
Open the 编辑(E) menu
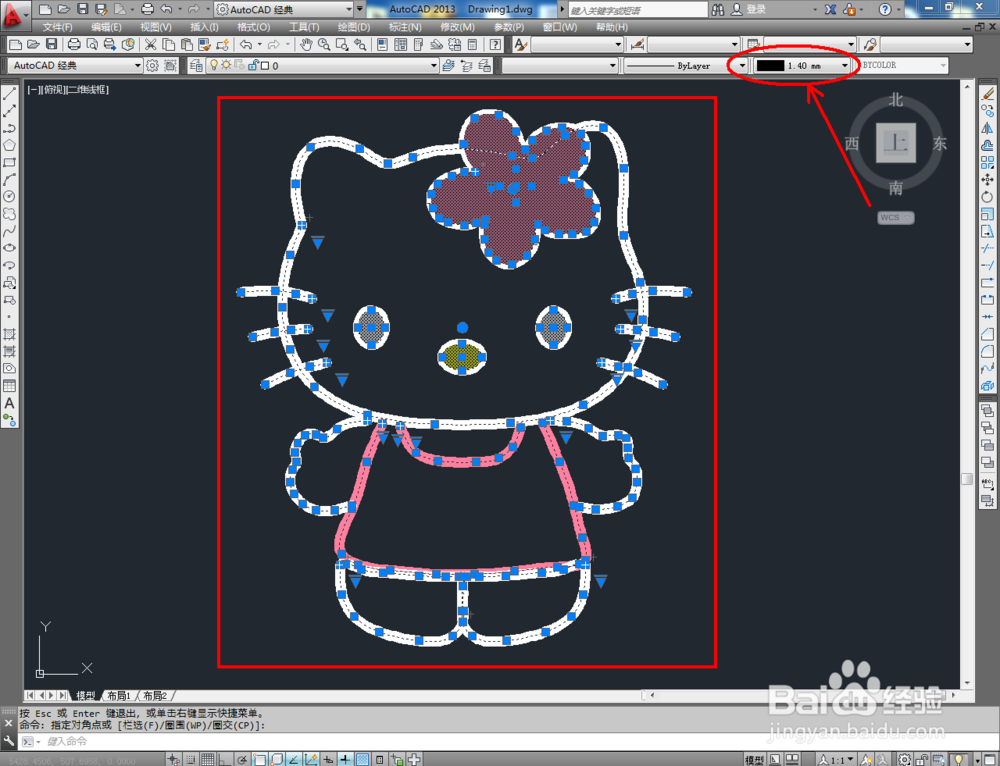[x=106, y=27]
